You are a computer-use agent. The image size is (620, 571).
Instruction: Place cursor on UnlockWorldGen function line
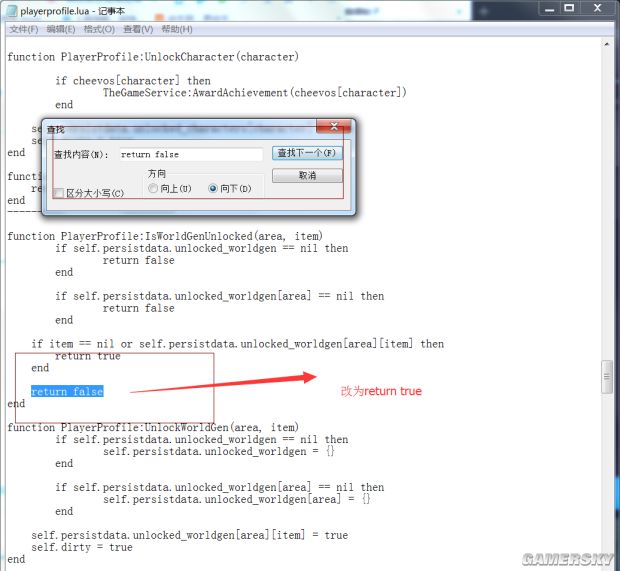[x=152, y=428]
